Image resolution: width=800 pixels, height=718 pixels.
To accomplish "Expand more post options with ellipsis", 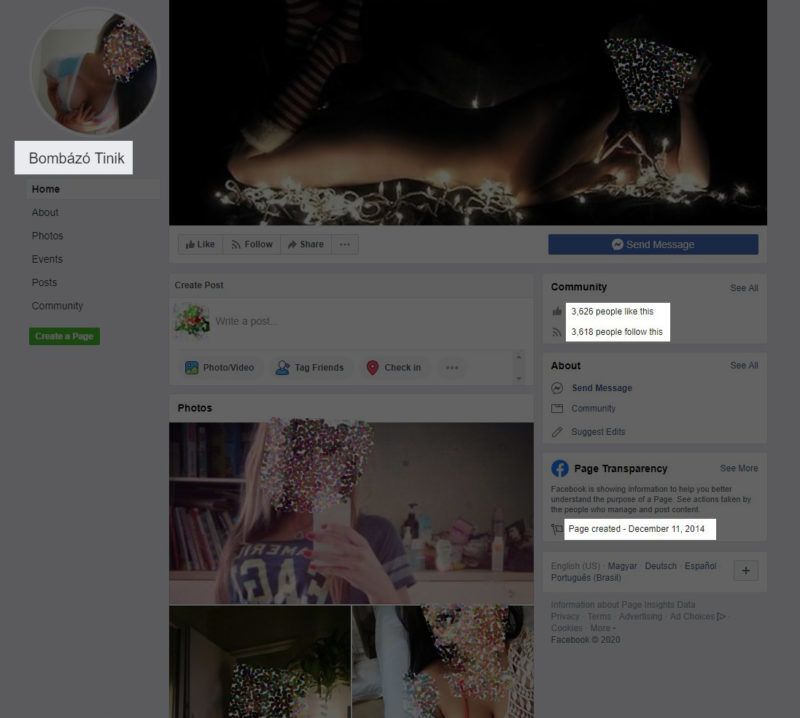I will 452,367.
